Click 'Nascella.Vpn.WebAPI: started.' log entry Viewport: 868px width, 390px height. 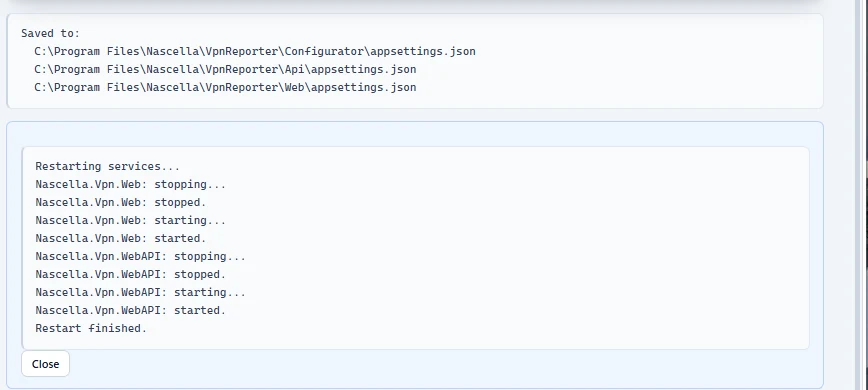[x=131, y=310]
